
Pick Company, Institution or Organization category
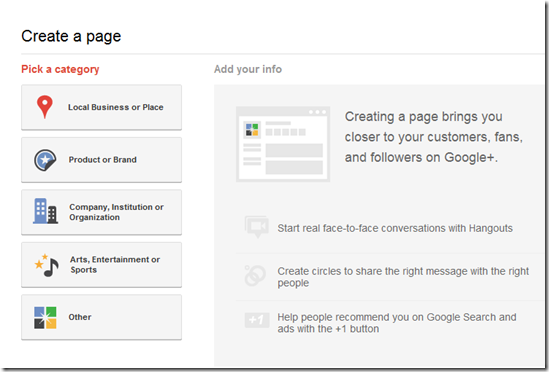click(102, 212)
